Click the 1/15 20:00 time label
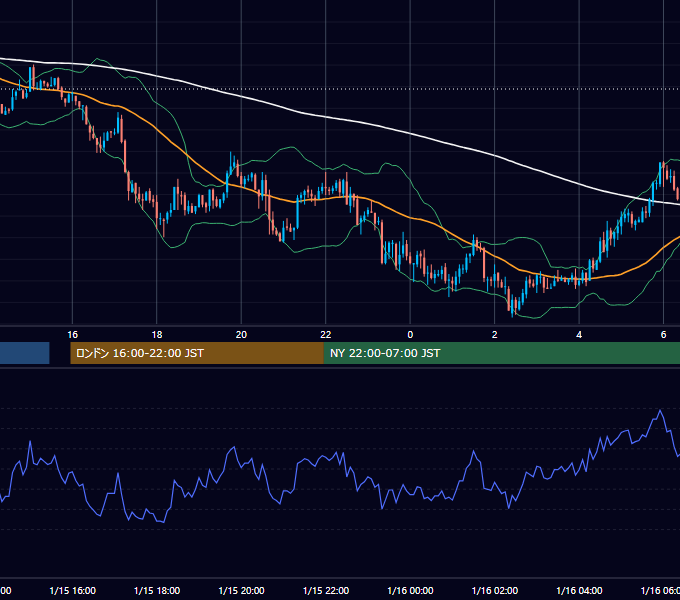 241,590
